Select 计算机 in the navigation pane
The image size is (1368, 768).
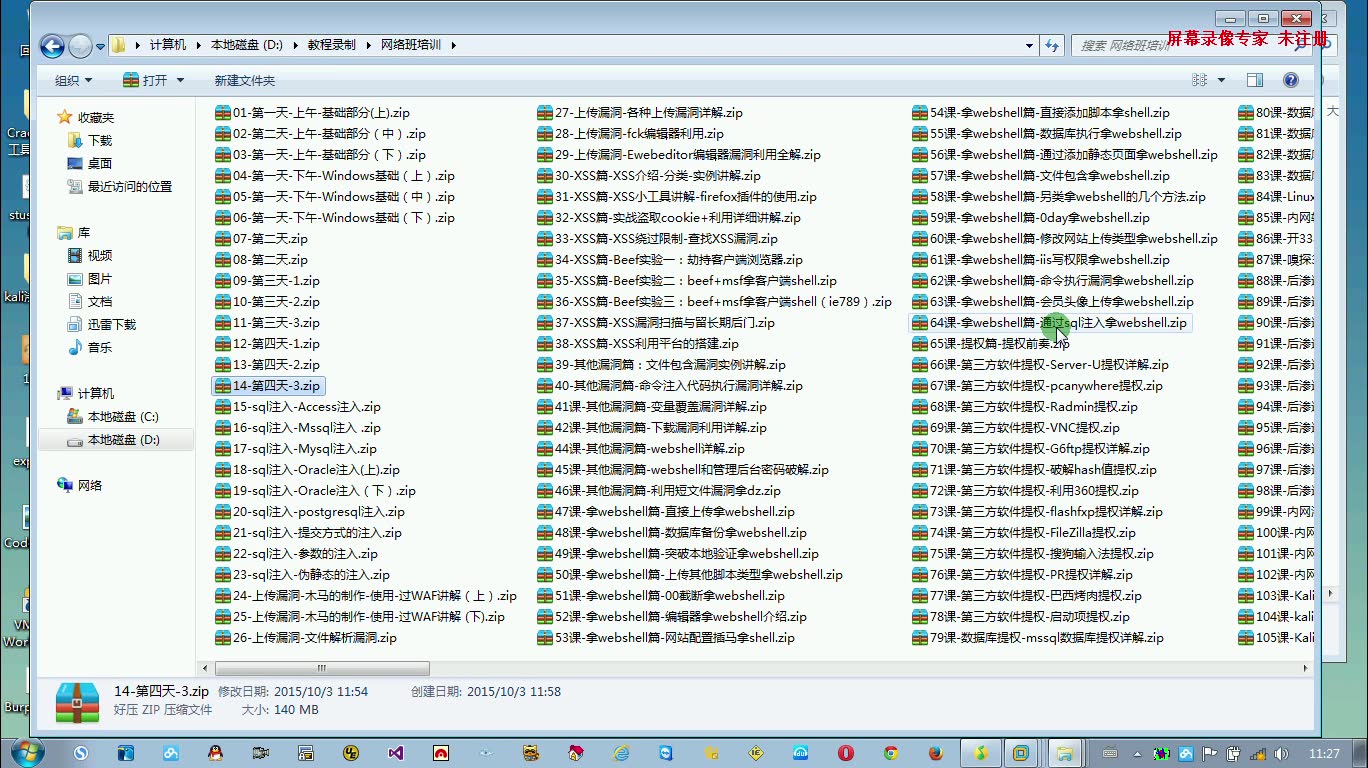point(96,394)
